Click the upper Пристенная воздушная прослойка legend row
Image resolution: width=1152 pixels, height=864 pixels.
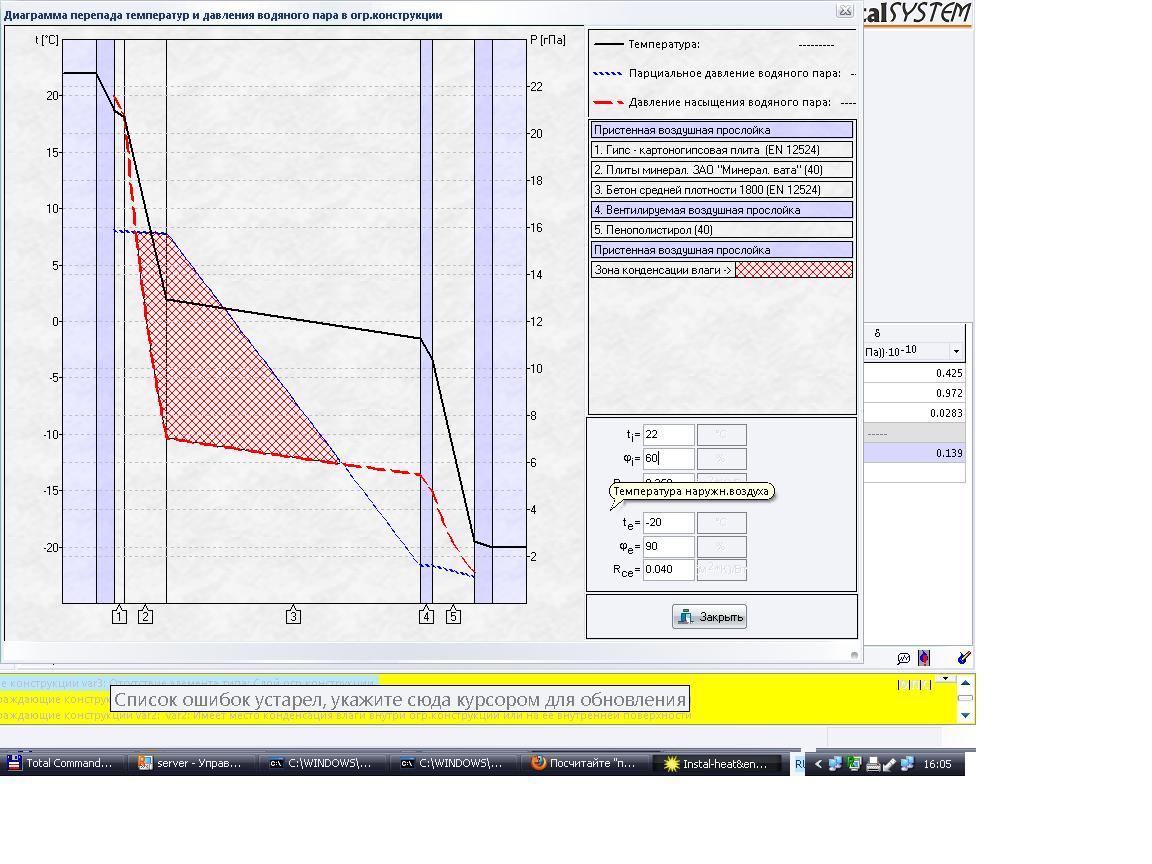tap(721, 130)
